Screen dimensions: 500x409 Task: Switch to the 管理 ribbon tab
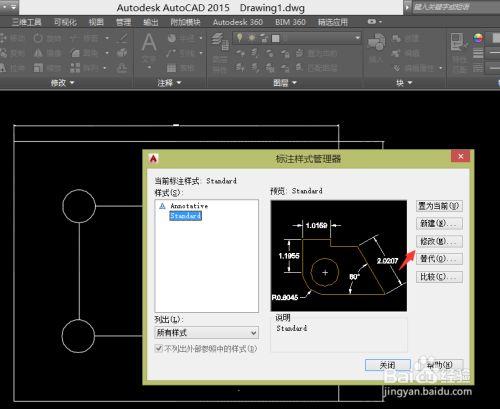pos(123,22)
